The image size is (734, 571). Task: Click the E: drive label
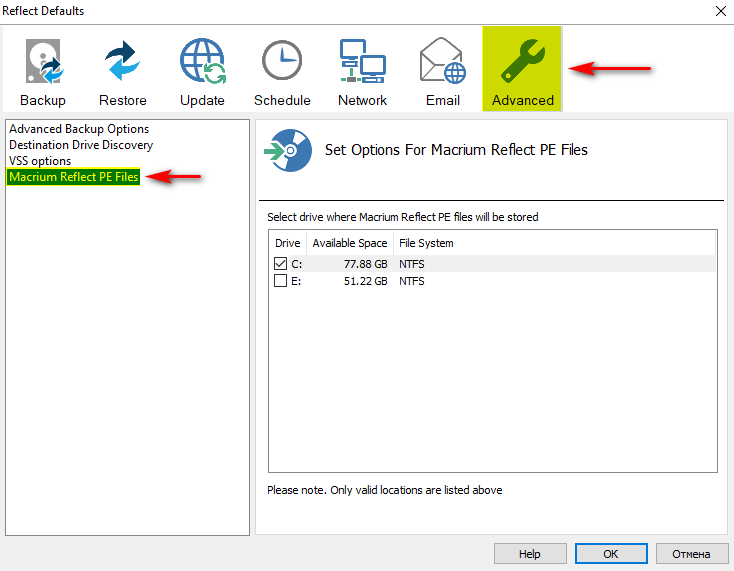click(296, 281)
